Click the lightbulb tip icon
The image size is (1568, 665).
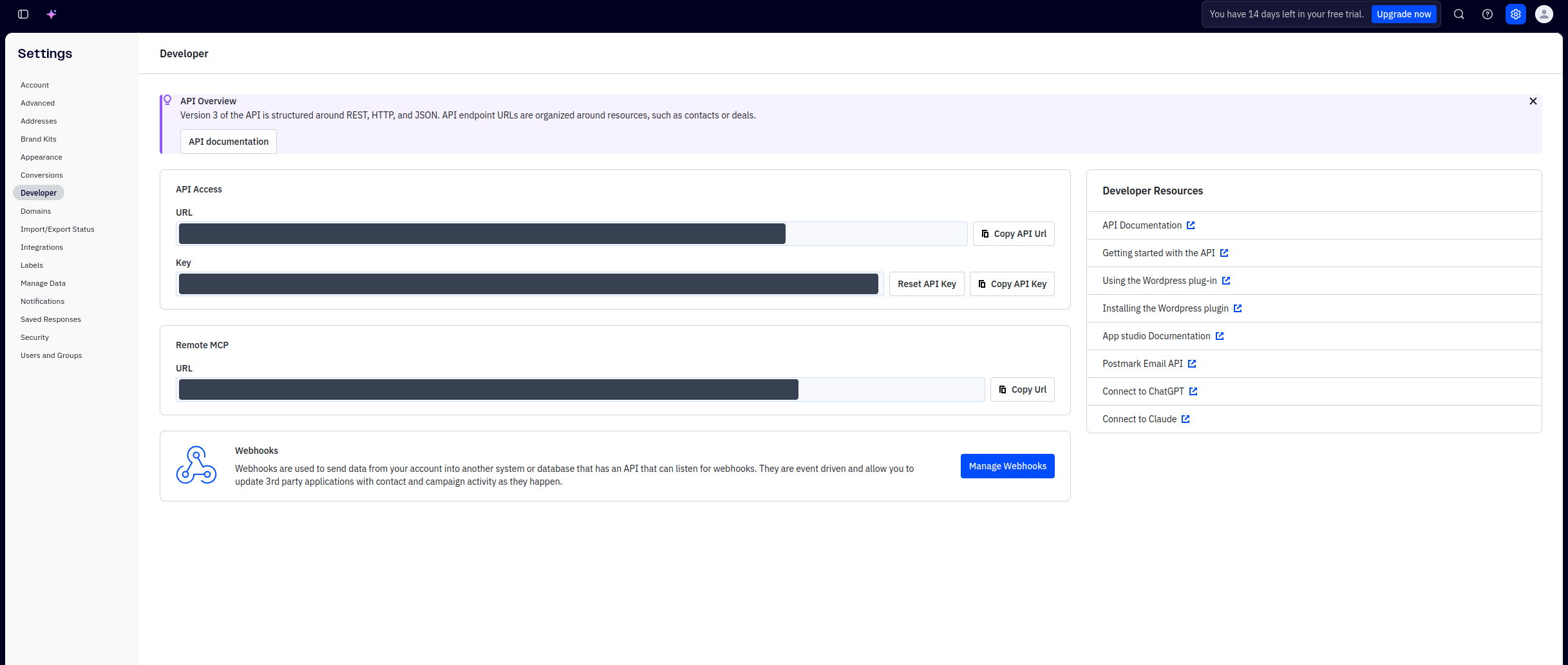(167, 100)
